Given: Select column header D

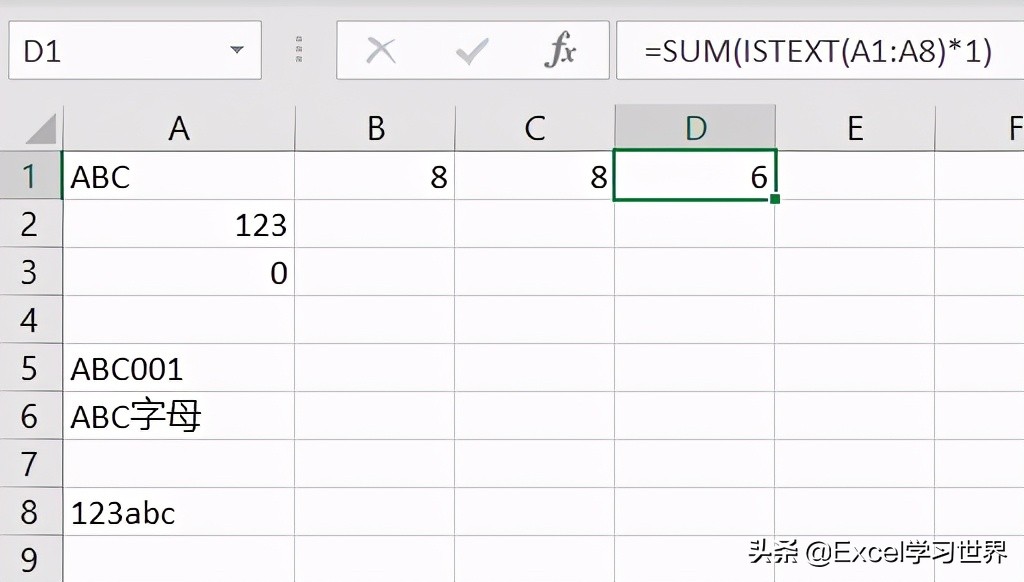Looking at the screenshot, I should click(694, 128).
